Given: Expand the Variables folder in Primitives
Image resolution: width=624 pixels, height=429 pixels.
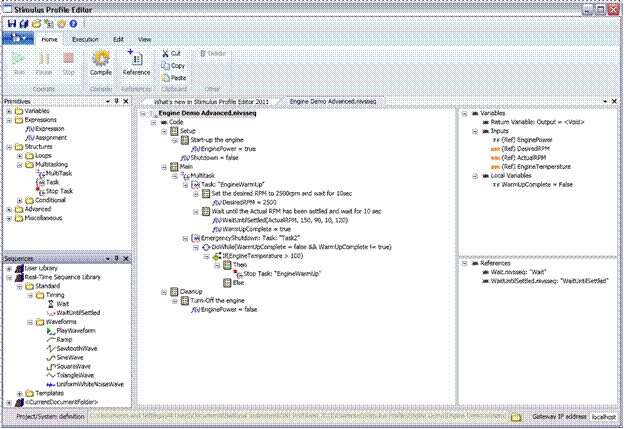Looking at the screenshot, I should click(x=9, y=110).
